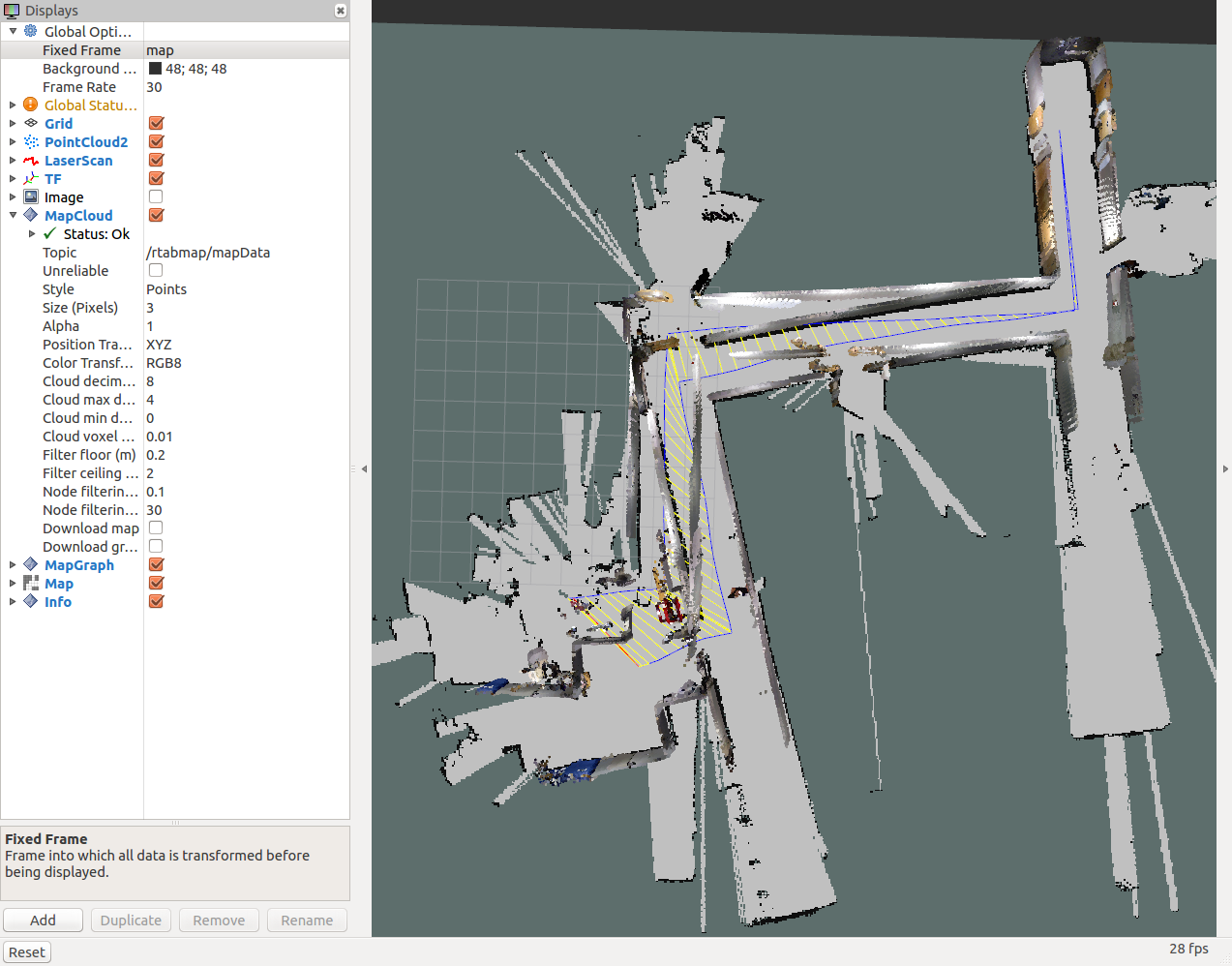Click the Global Options gear icon
This screenshot has width=1232, height=966.
click(31, 32)
